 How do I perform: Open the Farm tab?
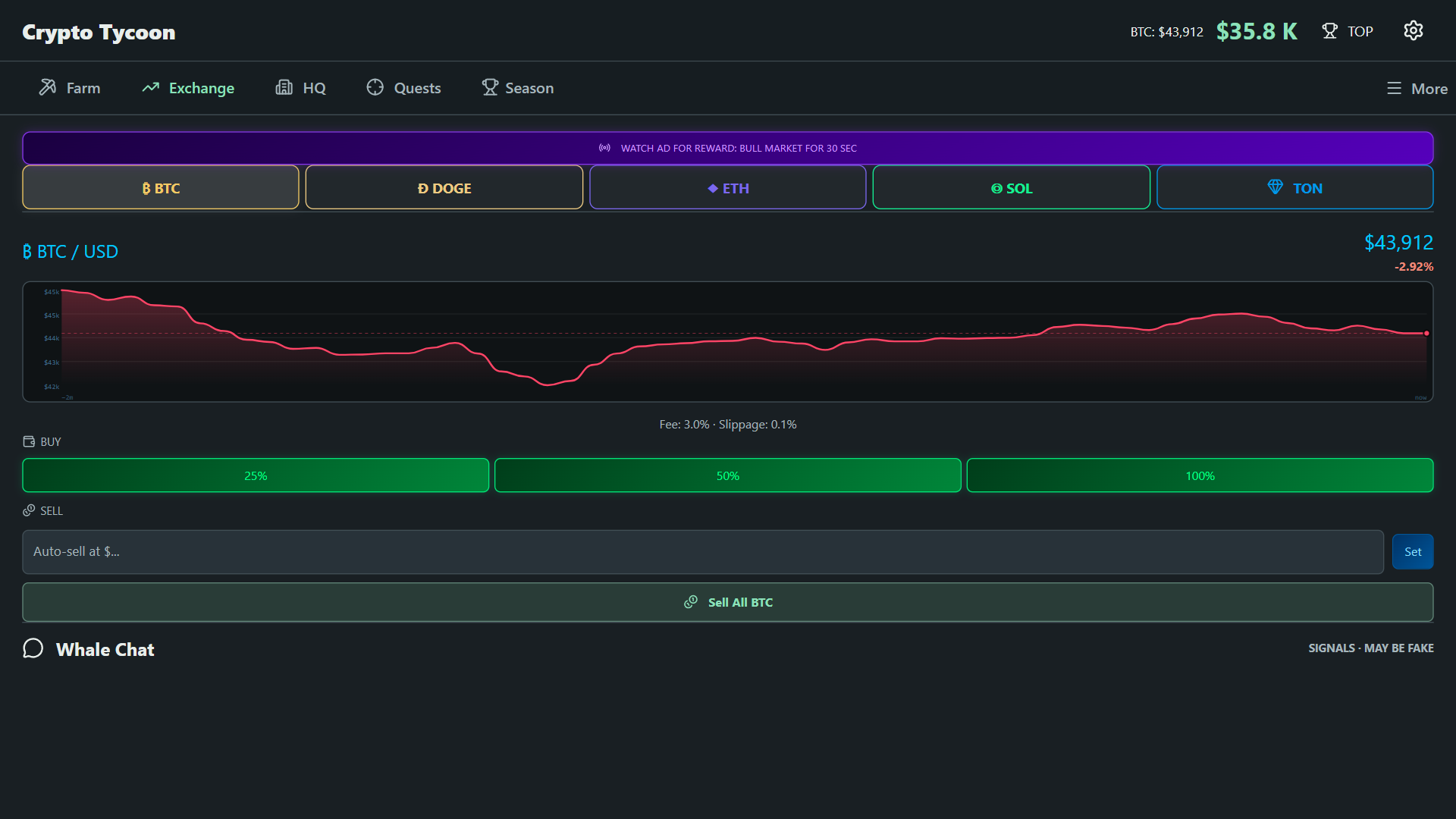coord(69,88)
